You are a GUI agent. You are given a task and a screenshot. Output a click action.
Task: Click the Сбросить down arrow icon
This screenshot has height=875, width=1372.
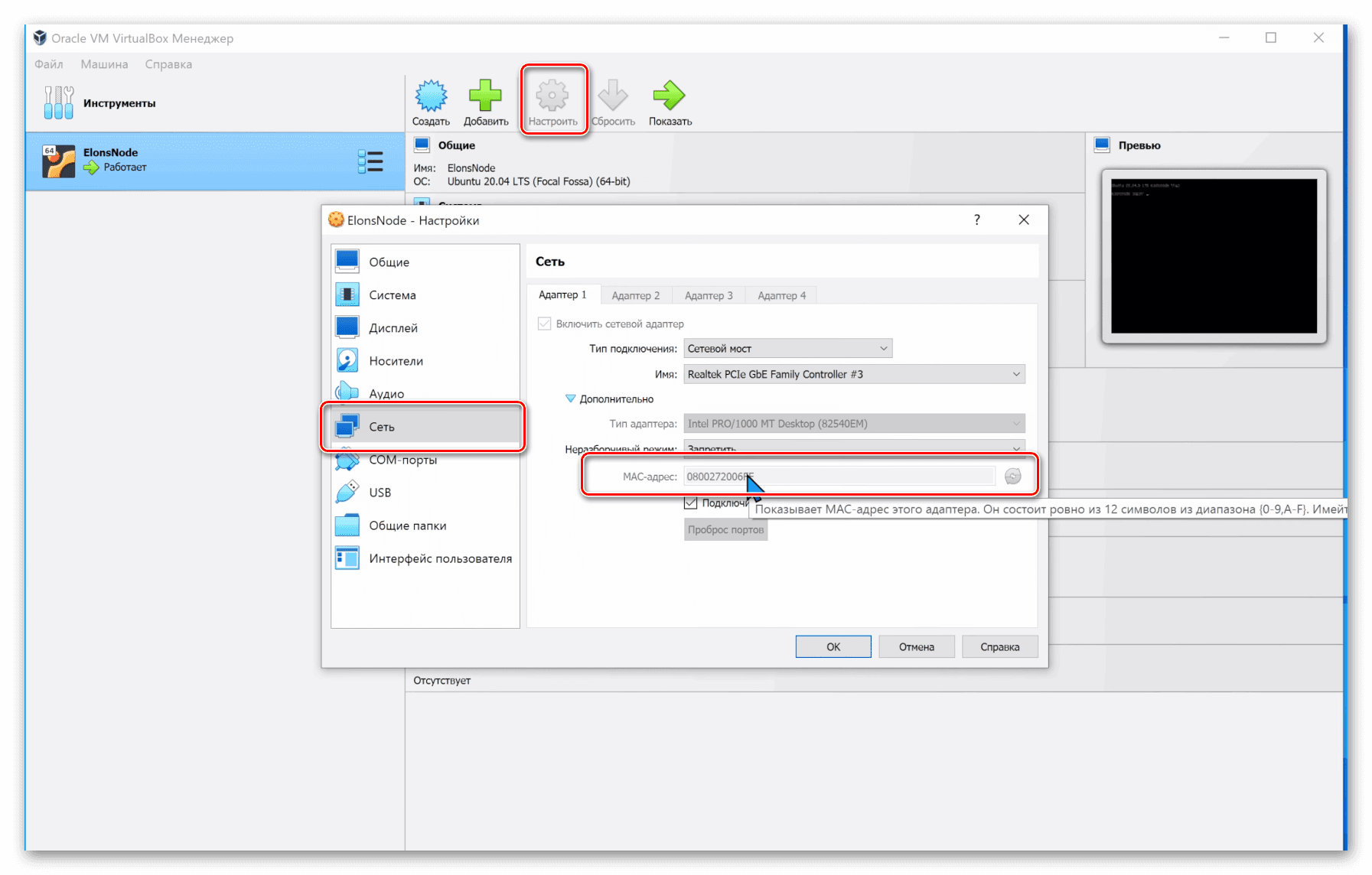613,96
